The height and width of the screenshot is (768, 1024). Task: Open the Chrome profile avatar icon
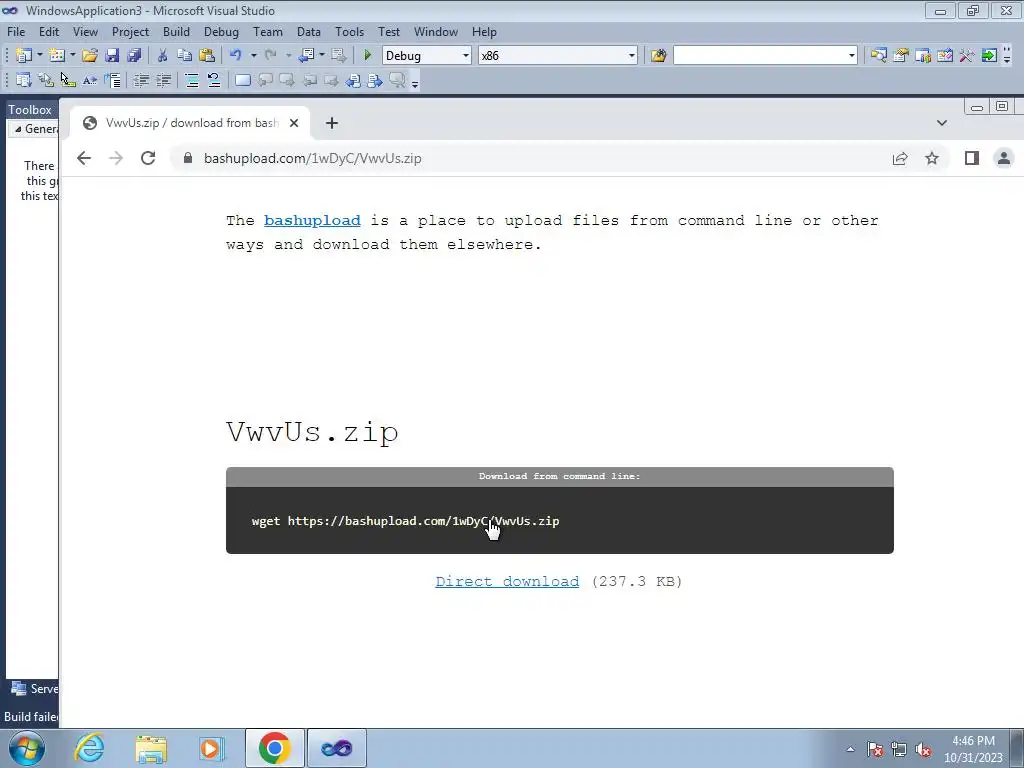pyautogui.click(x=1004, y=158)
